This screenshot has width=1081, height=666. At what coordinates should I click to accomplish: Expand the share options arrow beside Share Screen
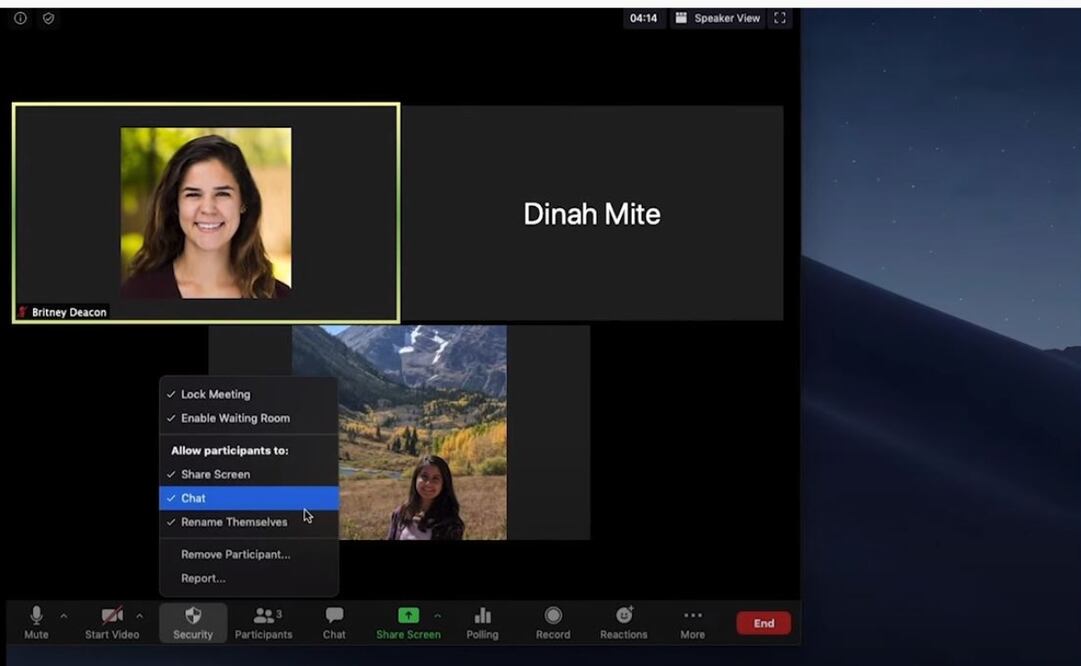pyautogui.click(x=437, y=616)
